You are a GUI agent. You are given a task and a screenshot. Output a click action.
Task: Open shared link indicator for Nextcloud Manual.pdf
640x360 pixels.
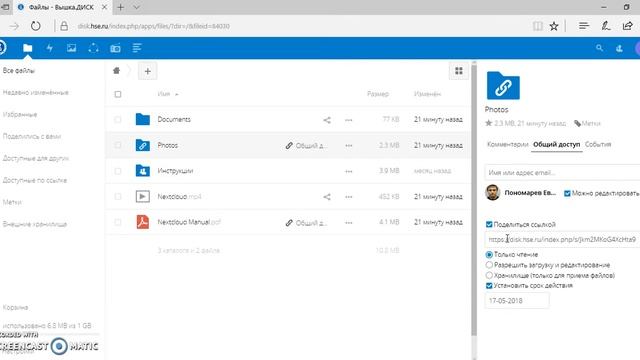306,223
